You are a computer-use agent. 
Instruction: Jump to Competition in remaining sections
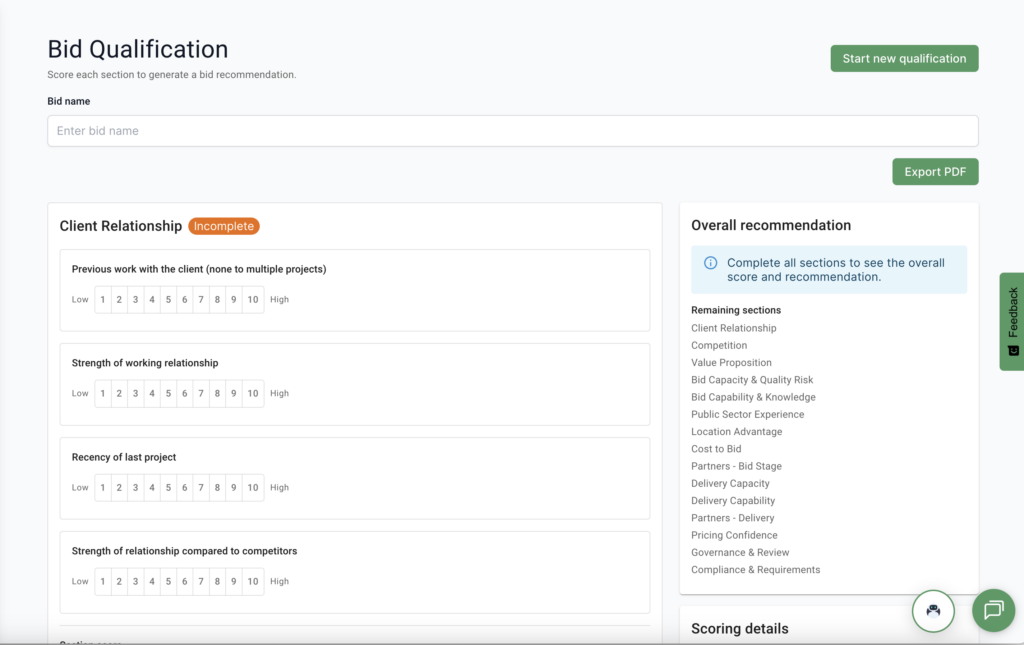tap(719, 345)
